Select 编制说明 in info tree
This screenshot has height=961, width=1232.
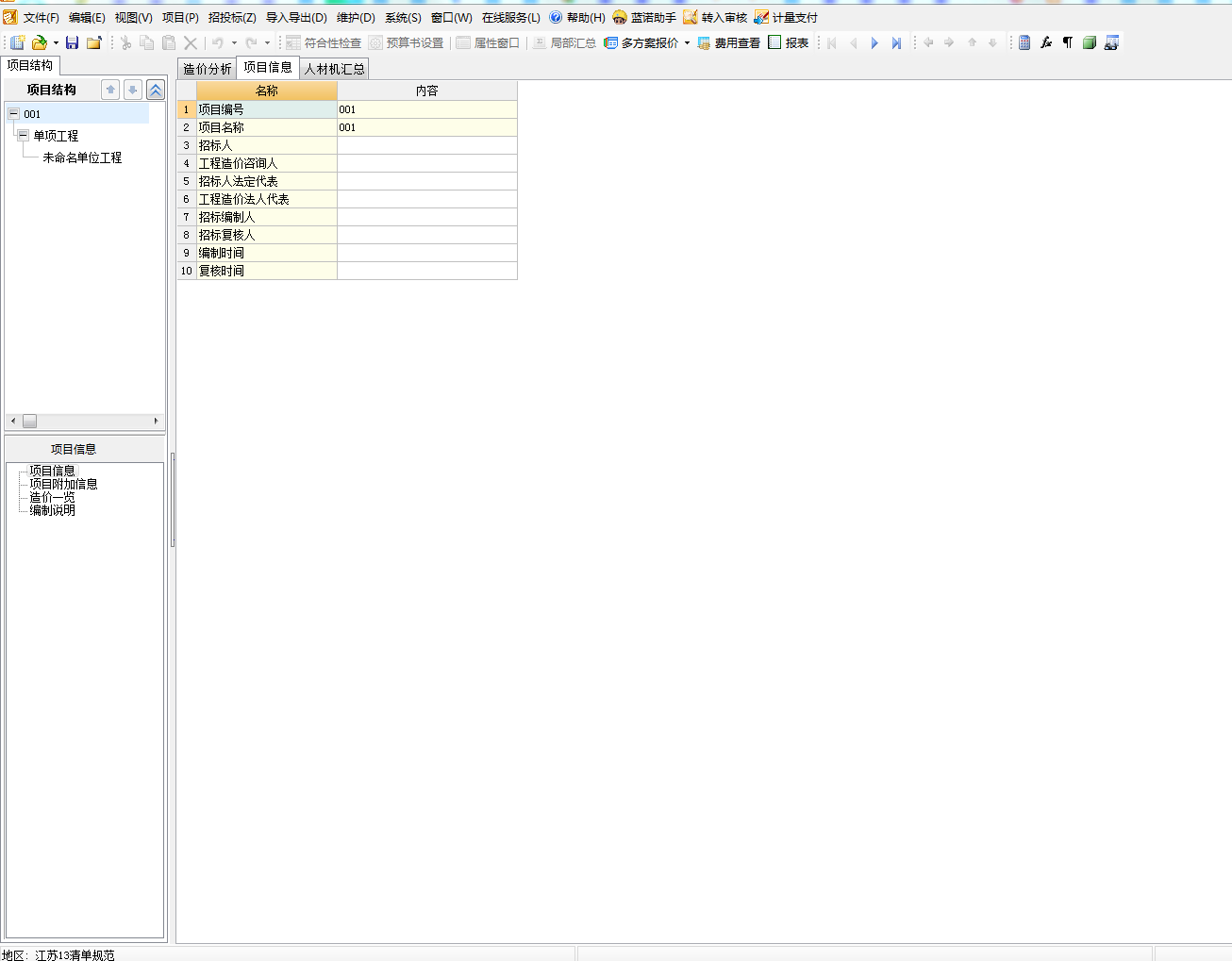click(52, 510)
